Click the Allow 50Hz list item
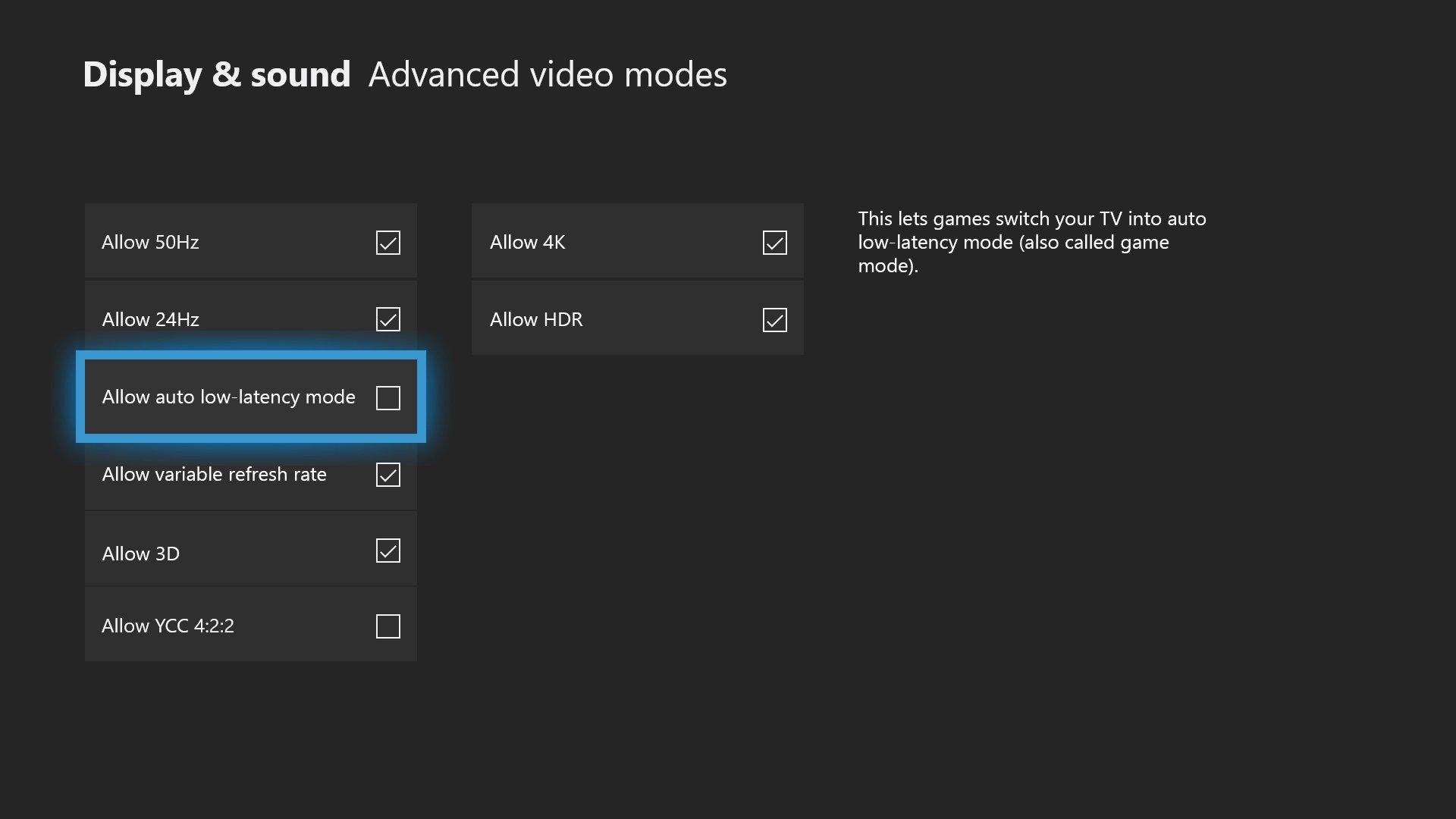Screen dimensions: 1456x819 coord(250,241)
